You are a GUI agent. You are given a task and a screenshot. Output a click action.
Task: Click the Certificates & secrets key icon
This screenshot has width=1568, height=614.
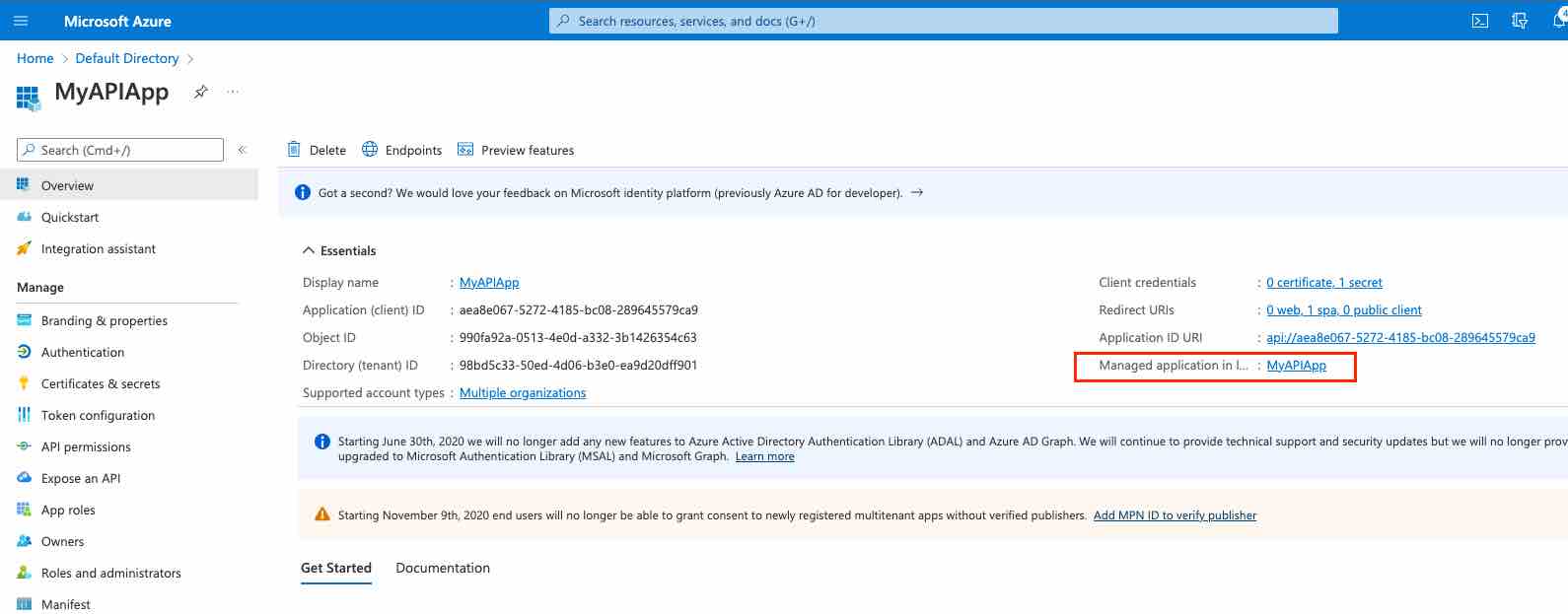[x=24, y=383]
